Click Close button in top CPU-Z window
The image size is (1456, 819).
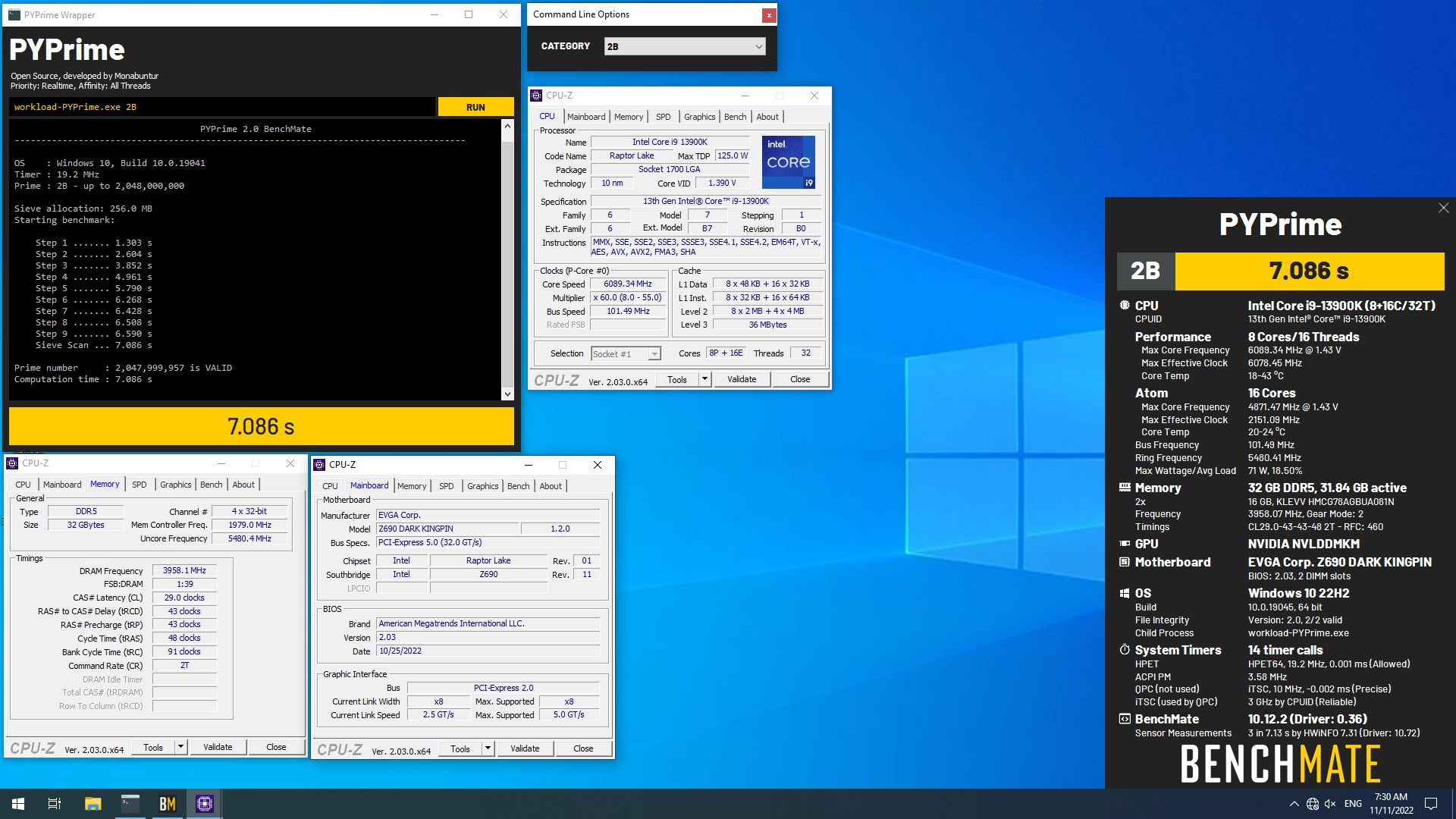pyautogui.click(x=800, y=379)
